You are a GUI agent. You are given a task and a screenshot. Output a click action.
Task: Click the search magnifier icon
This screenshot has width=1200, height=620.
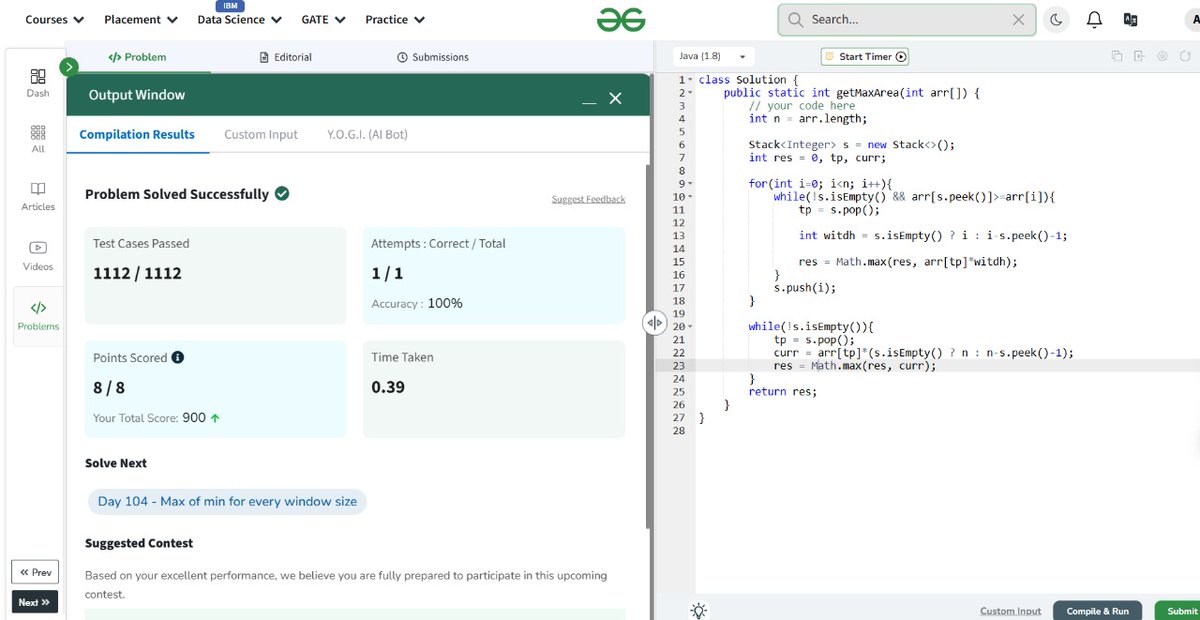(795, 19)
